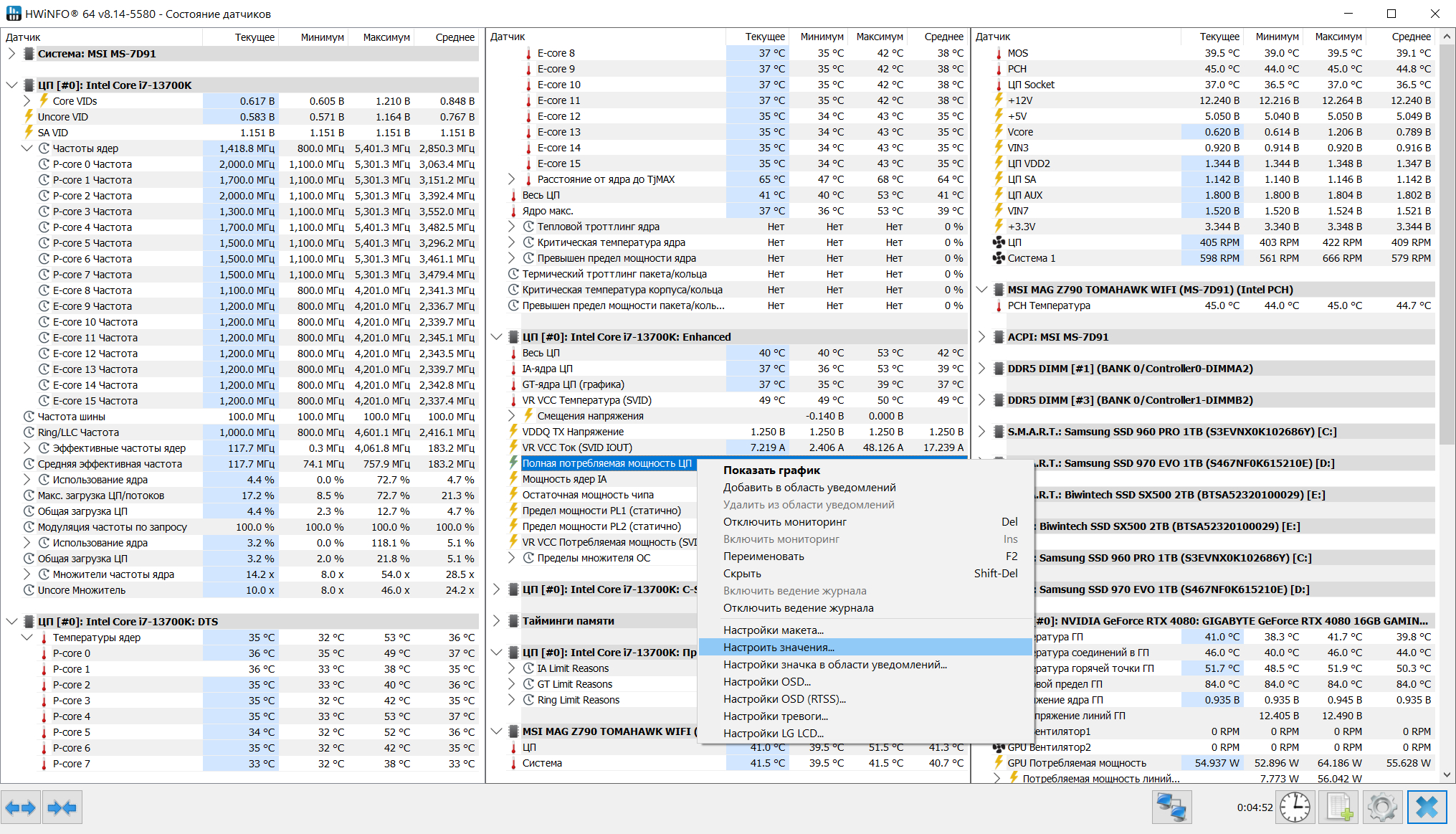
Task: Close sensors with blue X button
Action: click(x=1427, y=807)
